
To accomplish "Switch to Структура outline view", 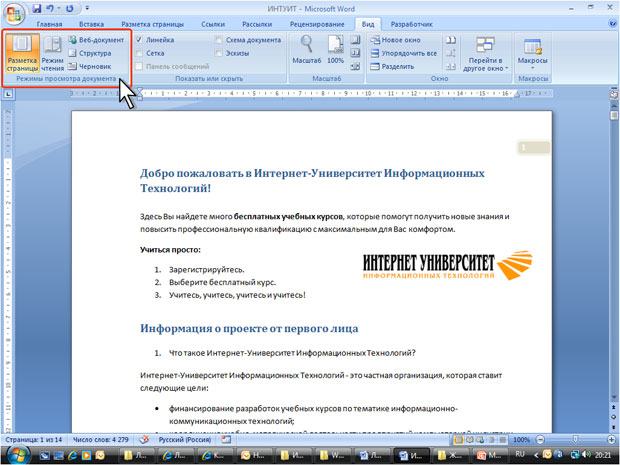I will [x=90, y=53].
